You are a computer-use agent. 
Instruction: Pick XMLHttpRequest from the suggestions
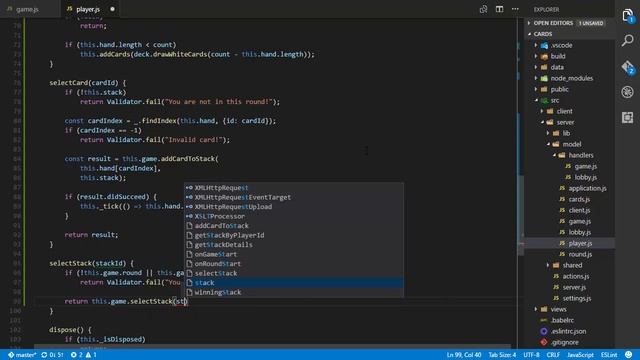(293, 188)
